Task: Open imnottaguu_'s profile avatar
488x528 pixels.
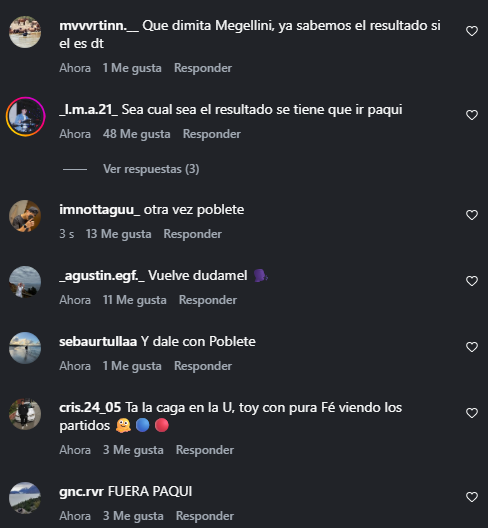Action: click(25, 216)
